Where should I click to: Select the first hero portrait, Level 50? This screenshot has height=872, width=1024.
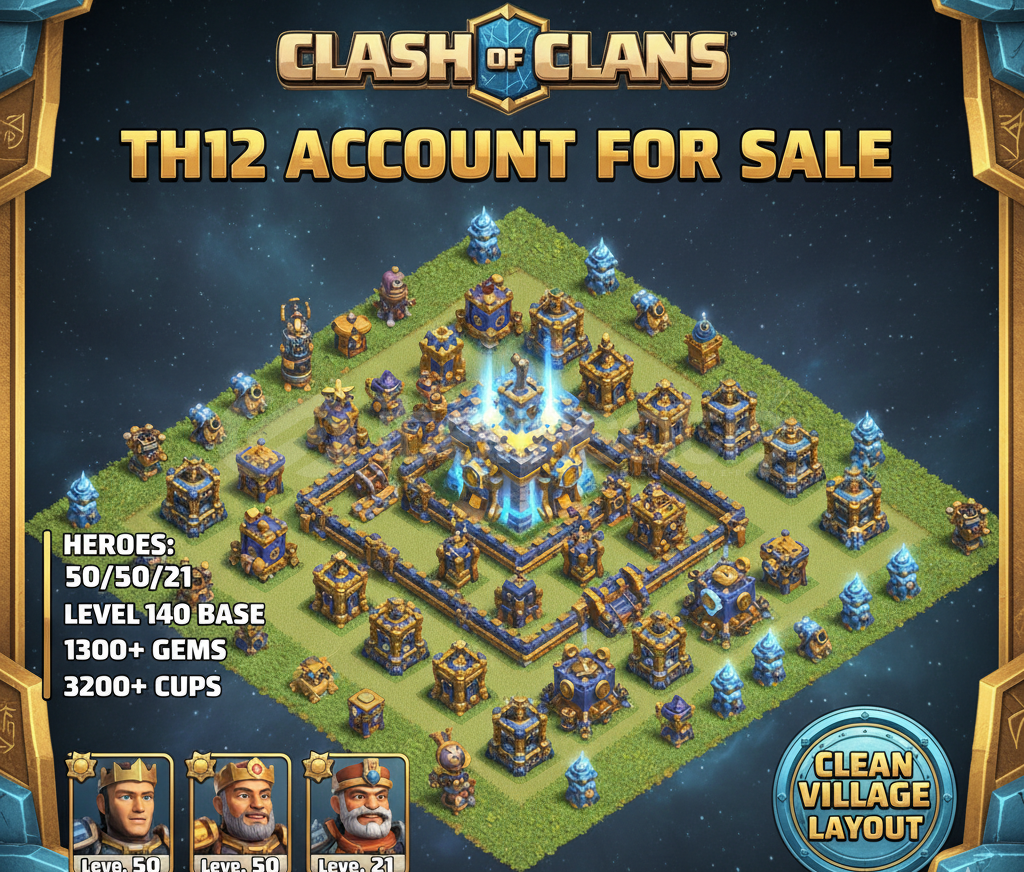tap(123, 813)
